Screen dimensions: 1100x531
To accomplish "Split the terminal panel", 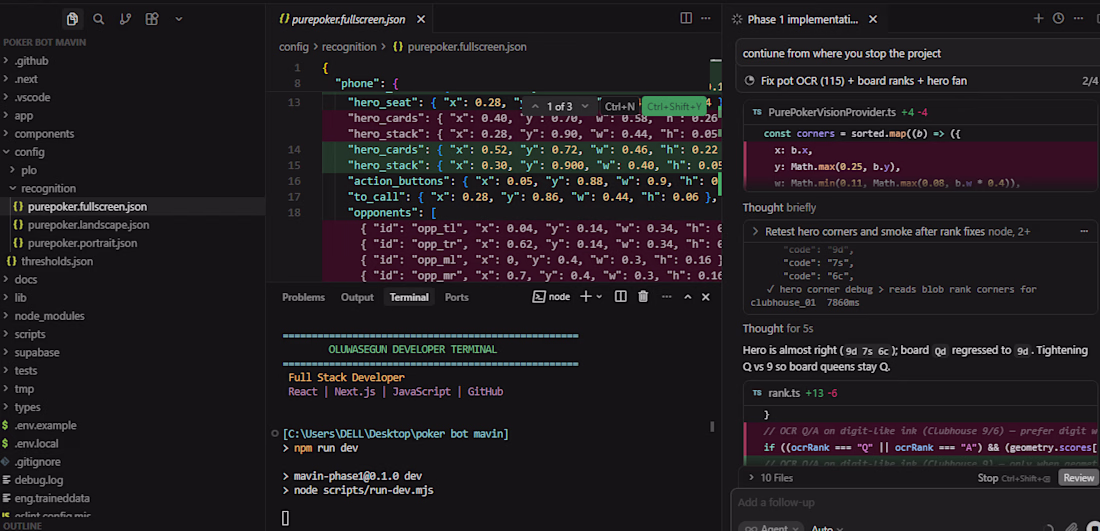I will tap(620, 297).
